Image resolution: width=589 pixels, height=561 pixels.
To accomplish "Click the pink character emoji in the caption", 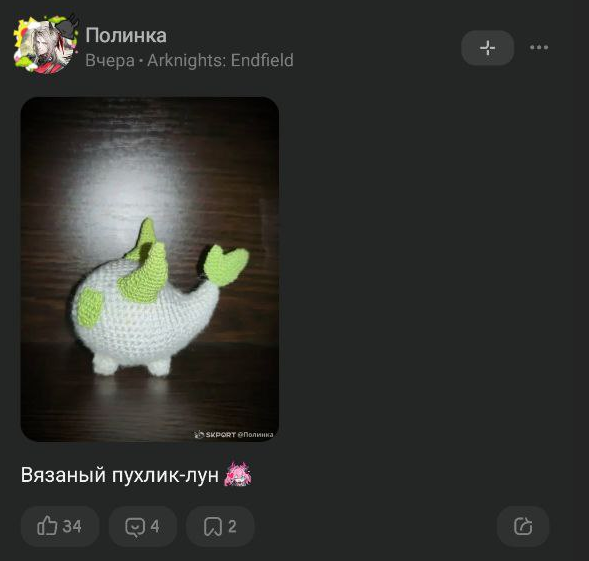I will pos(238,474).
